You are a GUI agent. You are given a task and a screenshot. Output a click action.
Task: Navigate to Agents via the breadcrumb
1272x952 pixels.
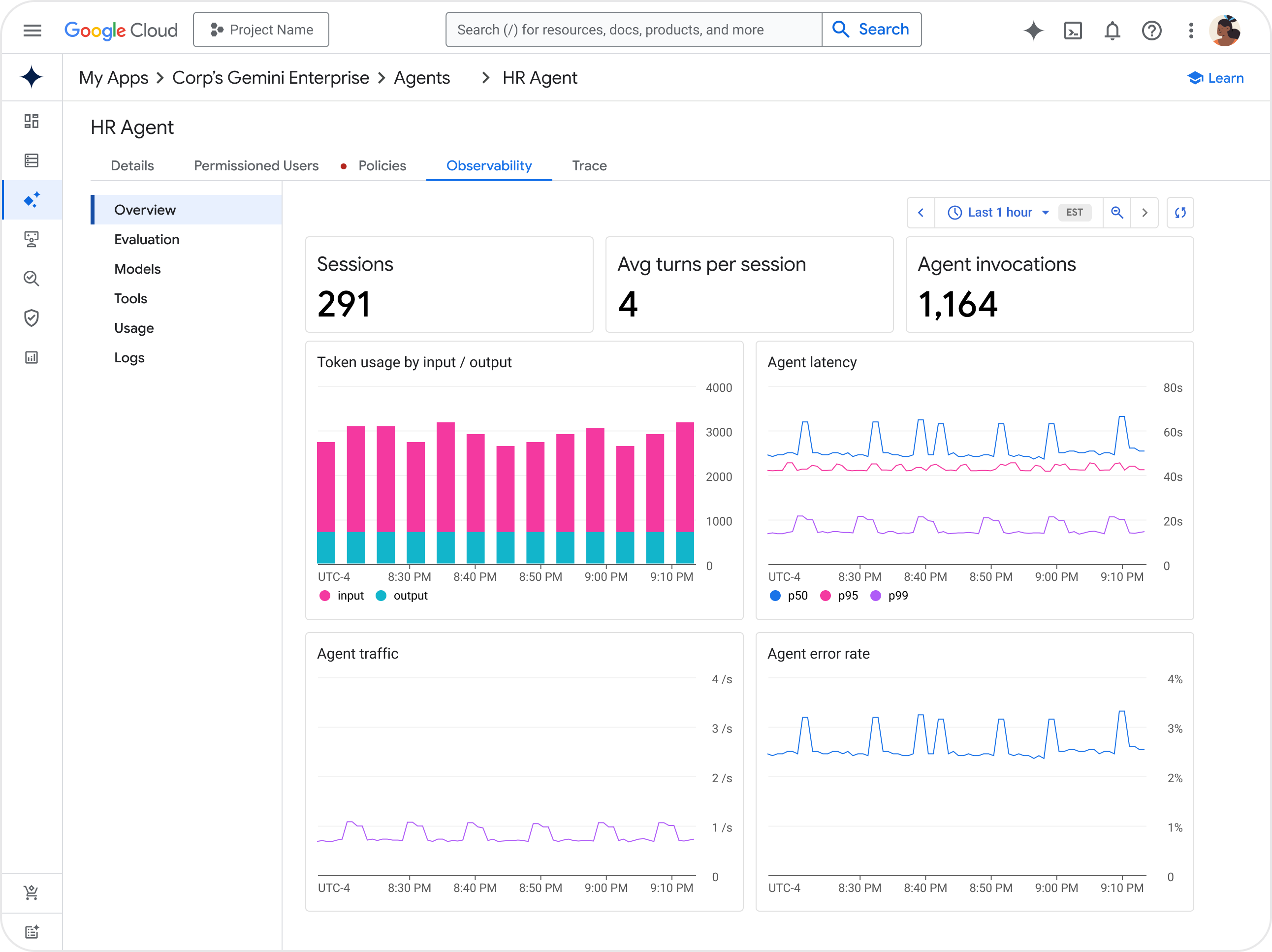click(421, 78)
